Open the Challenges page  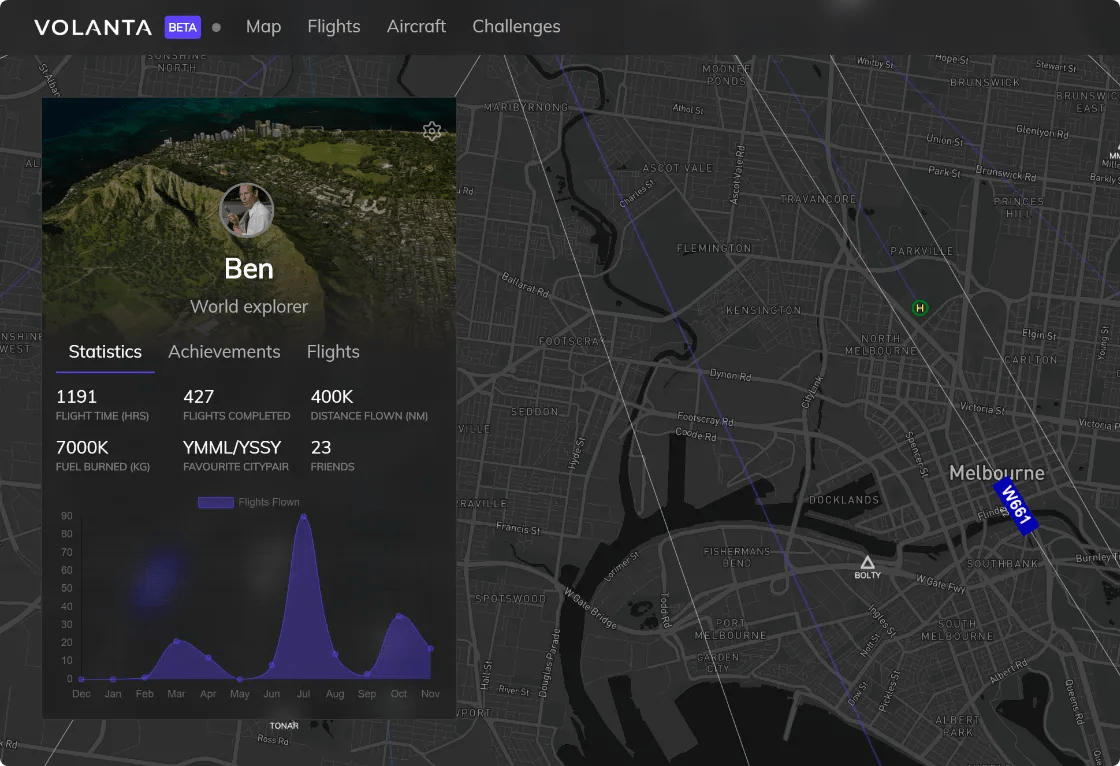click(516, 27)
